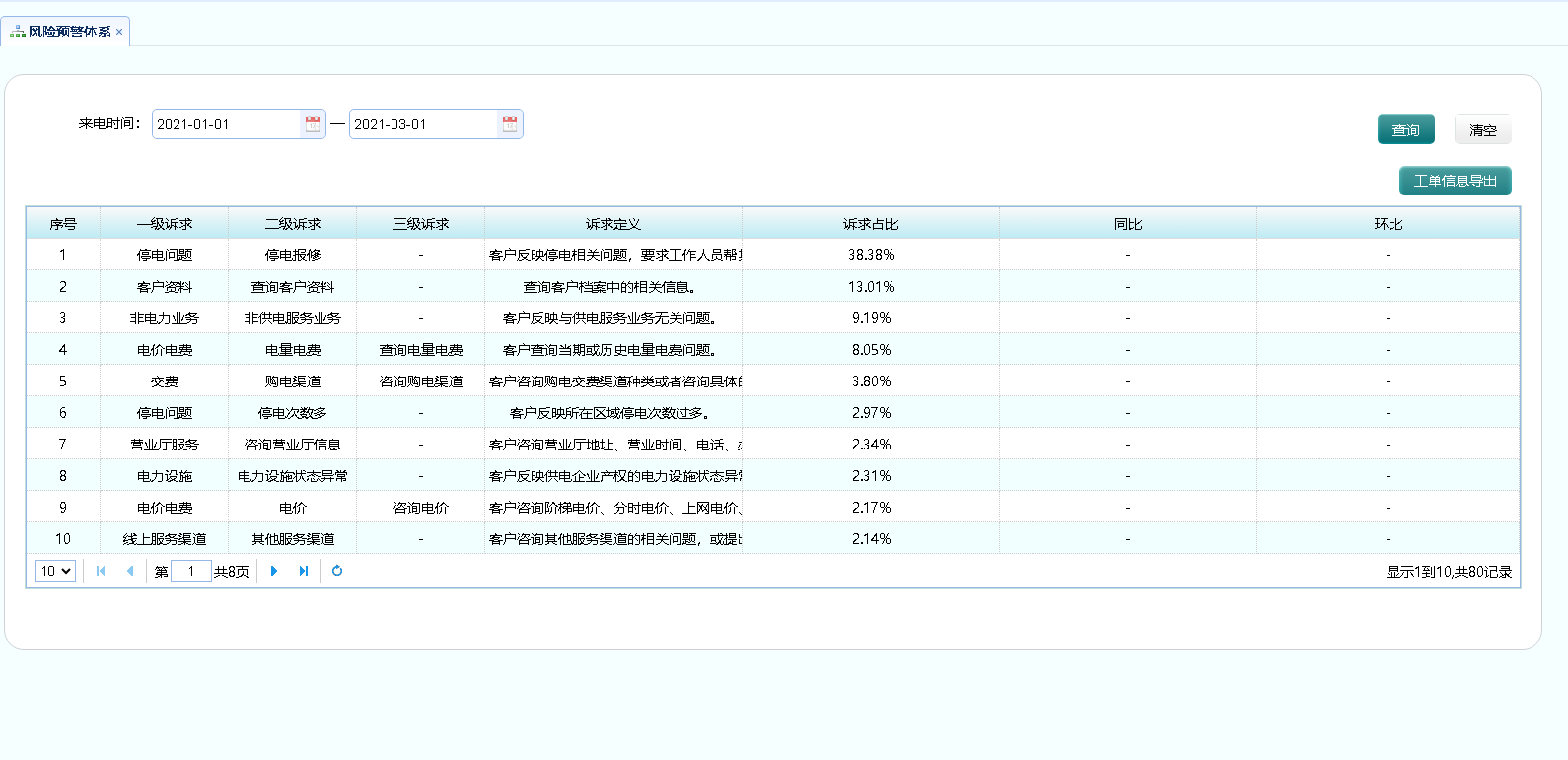The height and width of the screenshot is (760, 1568).
Task: Select the 咨询营业厅信息 cell
Action: click(293, 445)
